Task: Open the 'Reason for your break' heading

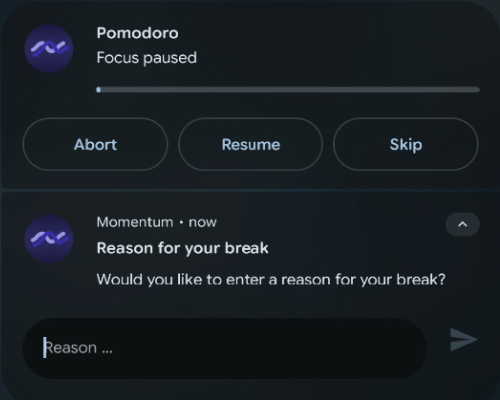Action: 182,248
